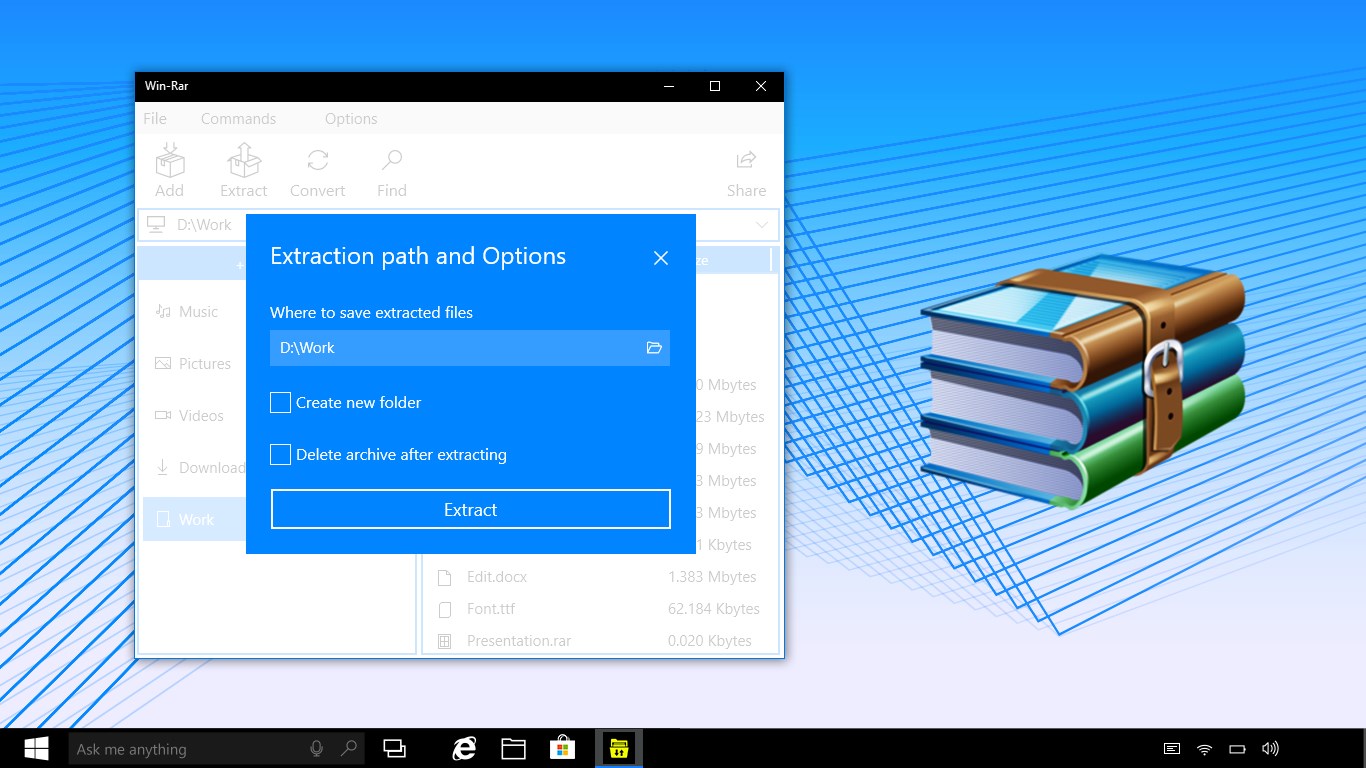
Task: Maximize the Win-Rar window
Action: pyautogui.click(x=715, y=87)
